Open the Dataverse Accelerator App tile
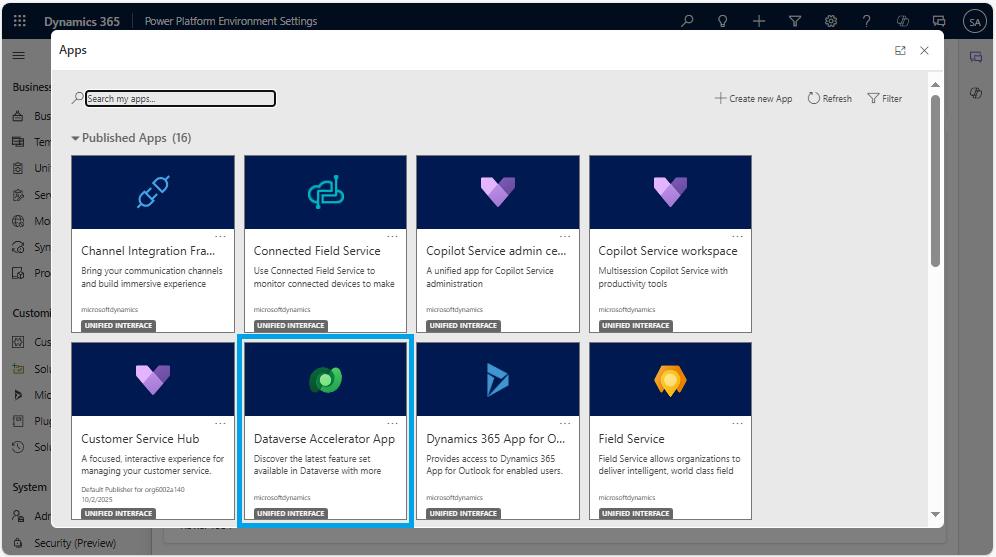This screenshot has height=557, width=996. tap(325, 430)
